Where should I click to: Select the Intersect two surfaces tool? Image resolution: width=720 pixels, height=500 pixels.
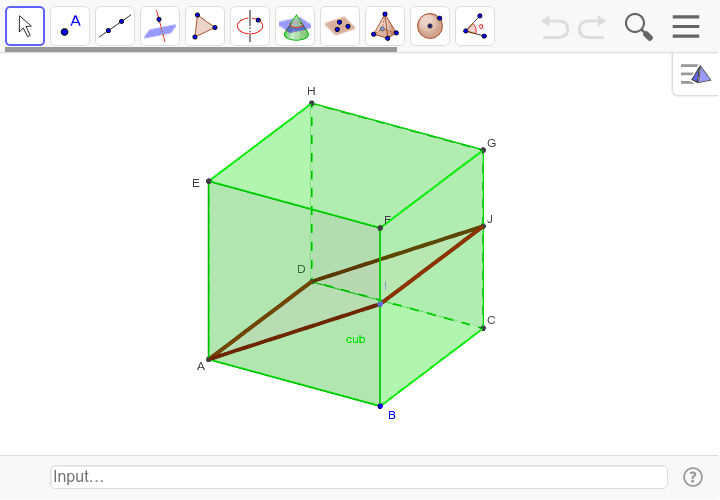(295, 26)
